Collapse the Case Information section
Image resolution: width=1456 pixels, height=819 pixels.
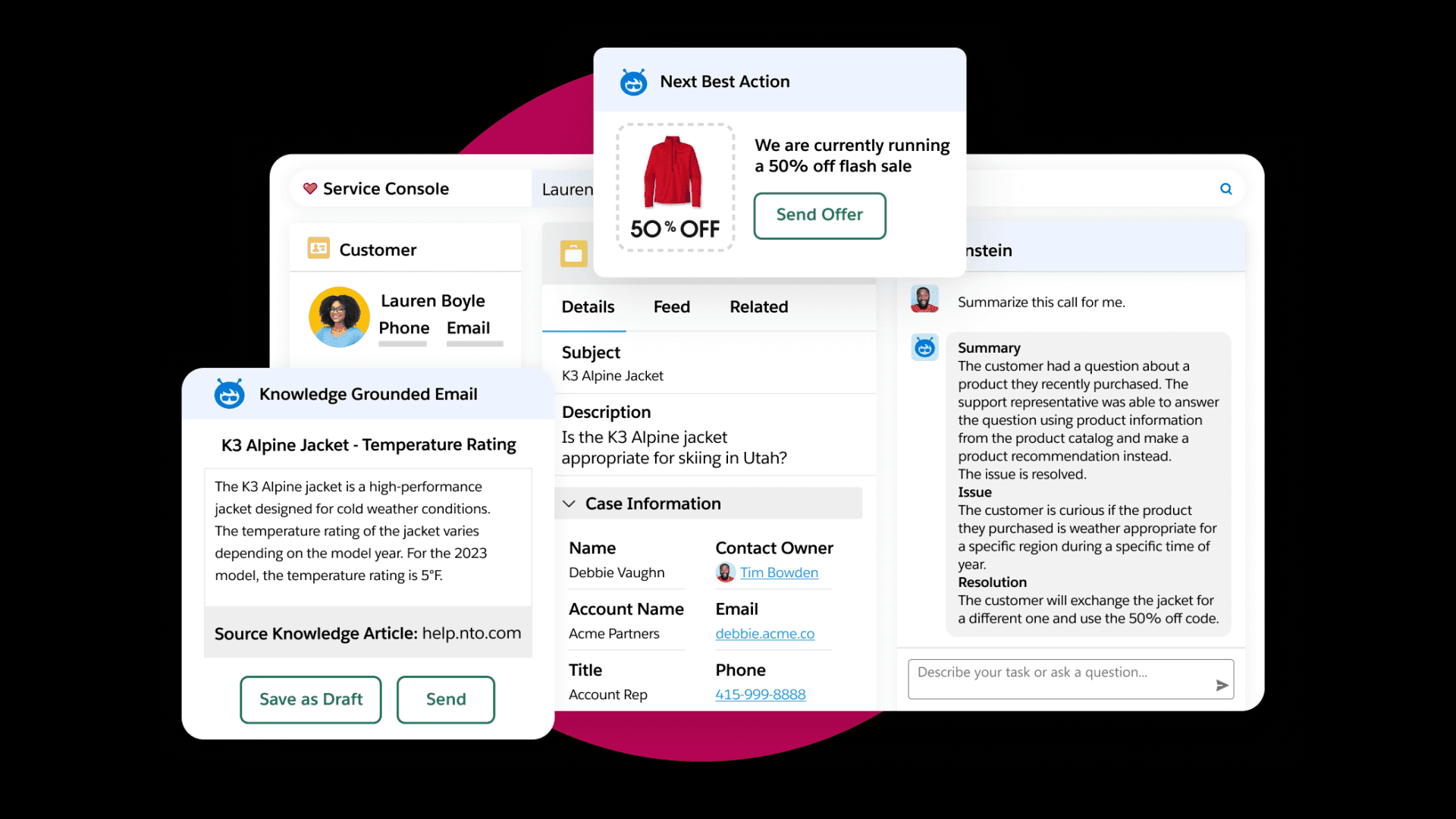pos(570,504)
